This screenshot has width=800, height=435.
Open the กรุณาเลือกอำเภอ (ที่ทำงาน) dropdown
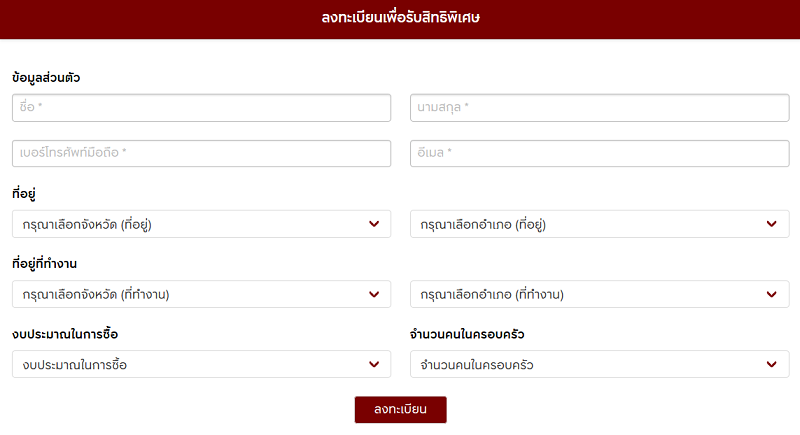click(x=599, y=294)
